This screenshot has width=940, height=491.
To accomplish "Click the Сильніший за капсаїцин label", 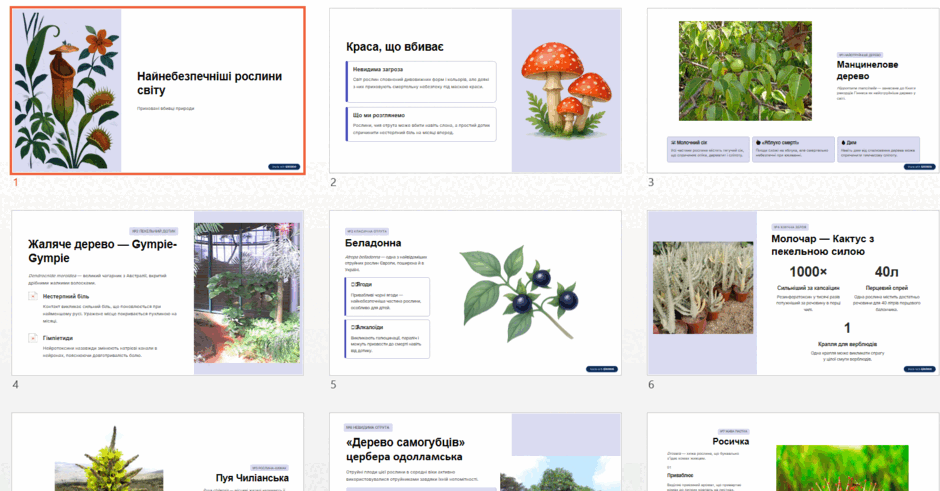I will (x=808, y=288).
